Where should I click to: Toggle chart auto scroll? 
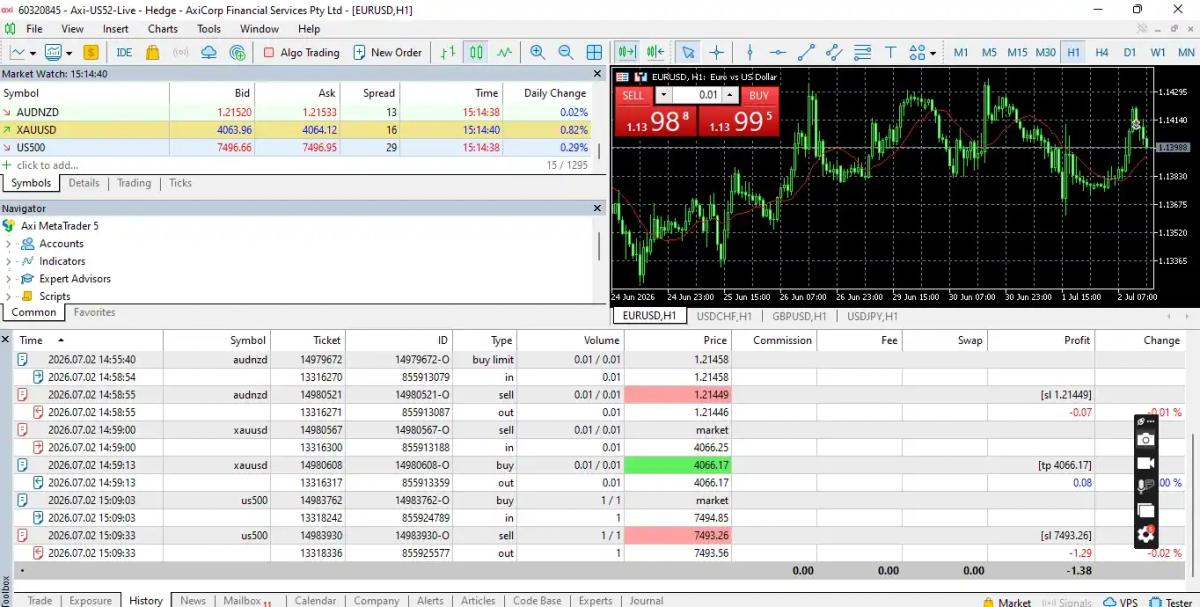(x=628, y=52)
